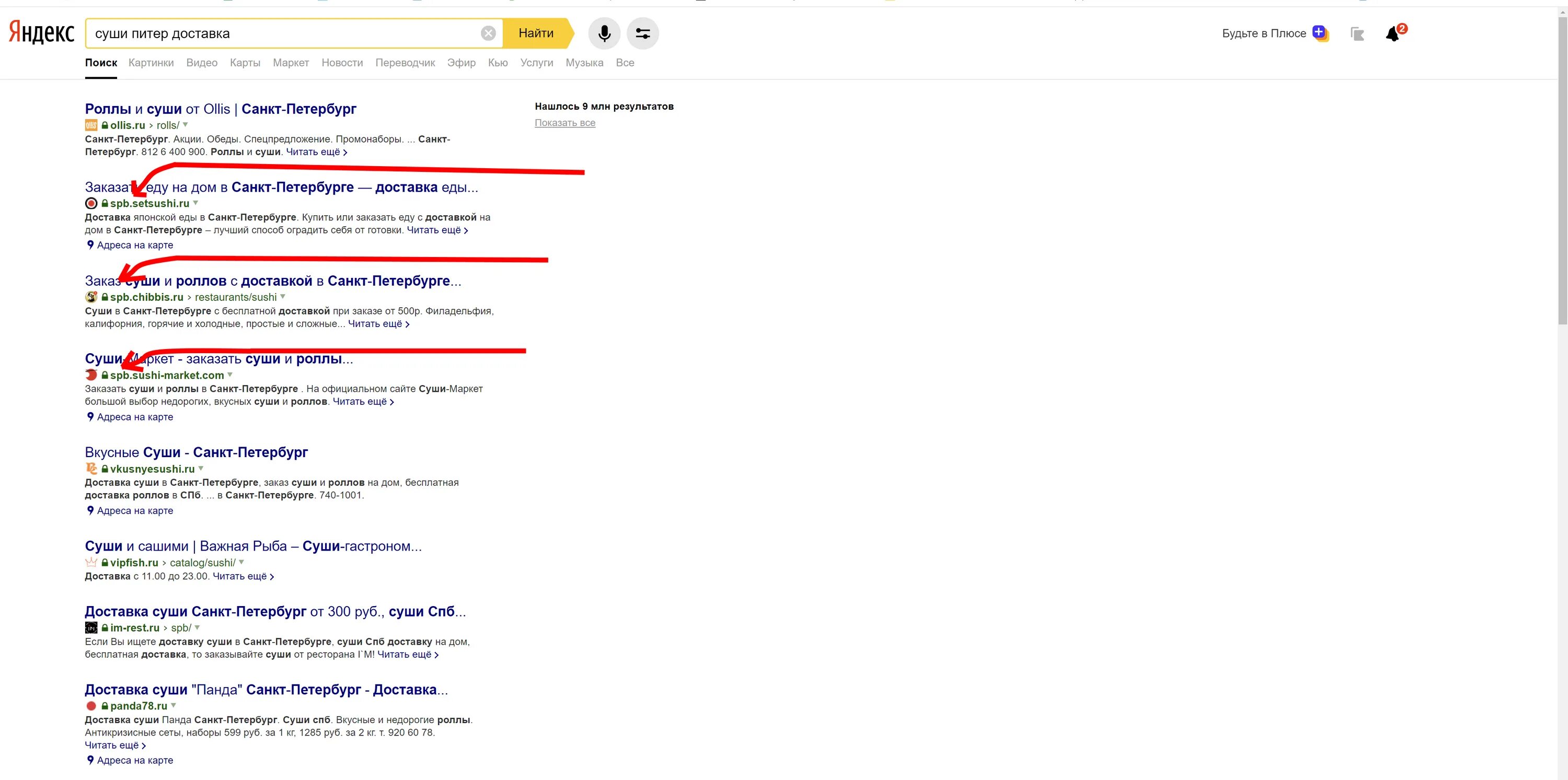The height and width of the screenshot is (780, 1568).
Task: Click 'Адреса на карте' under vkusnyesushi.ru
Action: (x=135, y=510)
